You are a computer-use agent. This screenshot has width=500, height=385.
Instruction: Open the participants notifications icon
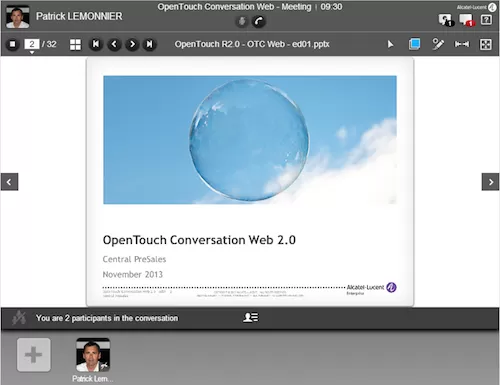click(446, 20)
